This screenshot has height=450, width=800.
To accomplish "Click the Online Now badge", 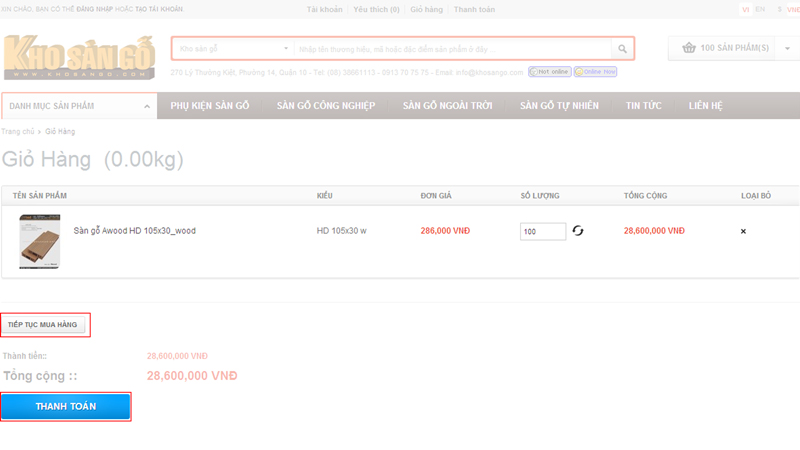I will (594, 72).
